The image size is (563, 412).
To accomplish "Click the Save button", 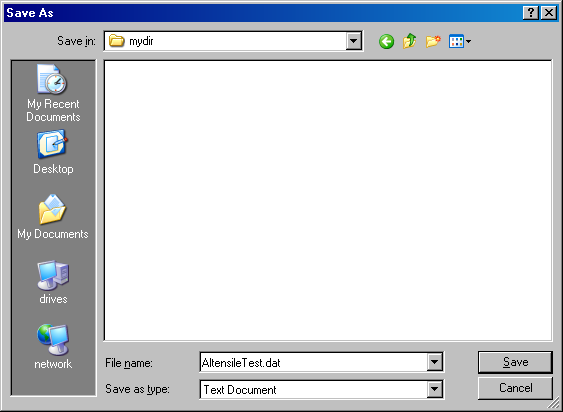I will (515, 362).
